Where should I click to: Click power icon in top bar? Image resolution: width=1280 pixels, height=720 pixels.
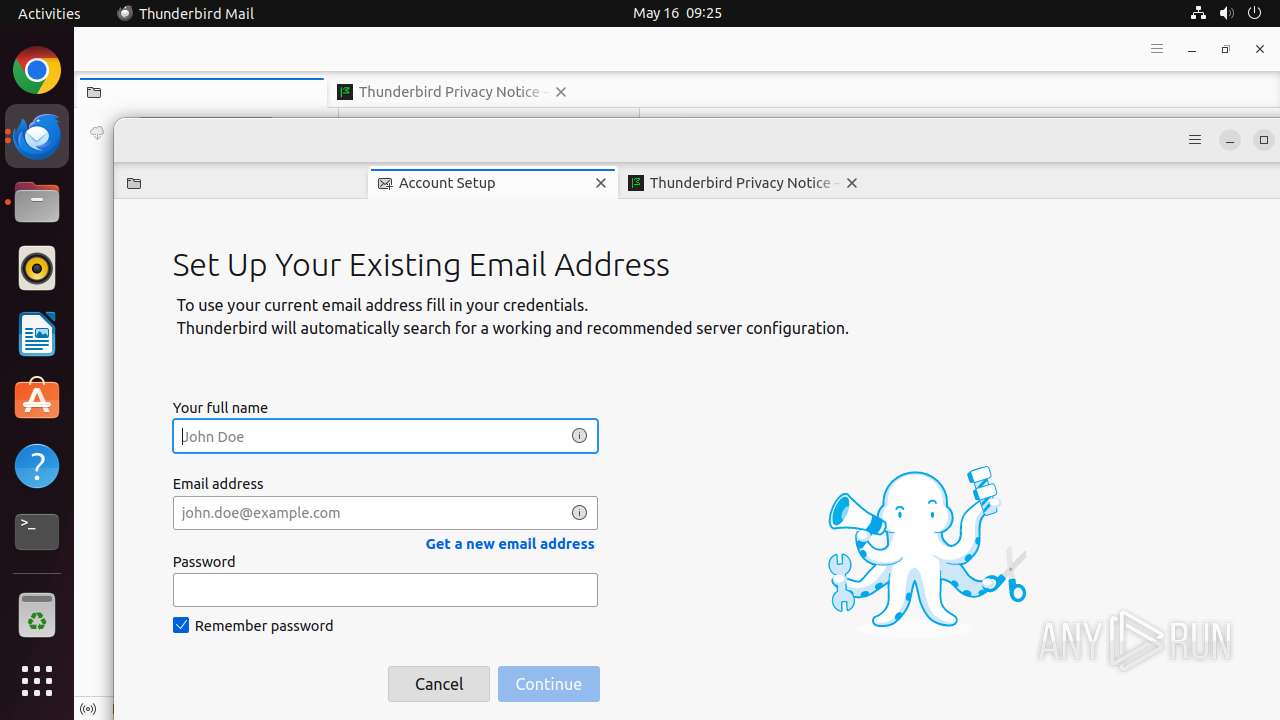(x=1255, y=13)
